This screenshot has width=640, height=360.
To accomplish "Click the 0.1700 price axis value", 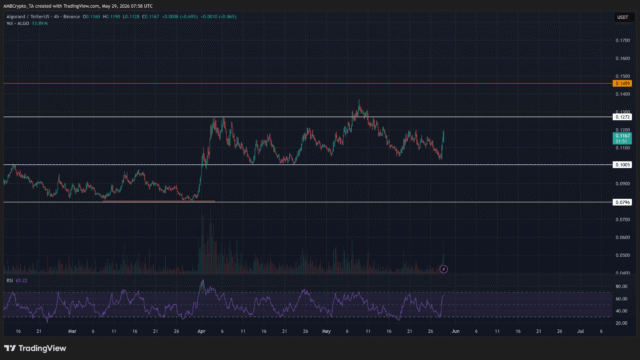I will click(622, 40).
